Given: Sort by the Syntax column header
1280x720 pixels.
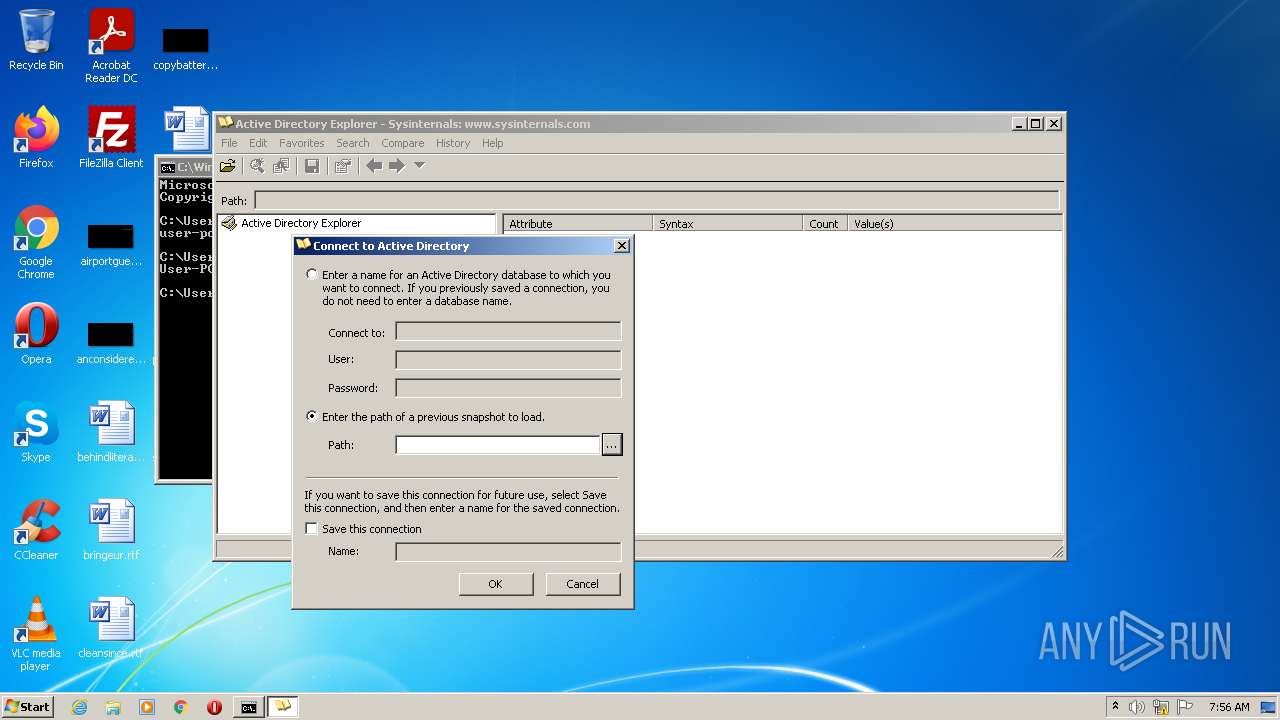Looking at the screenshot, I should coord(727,224).
